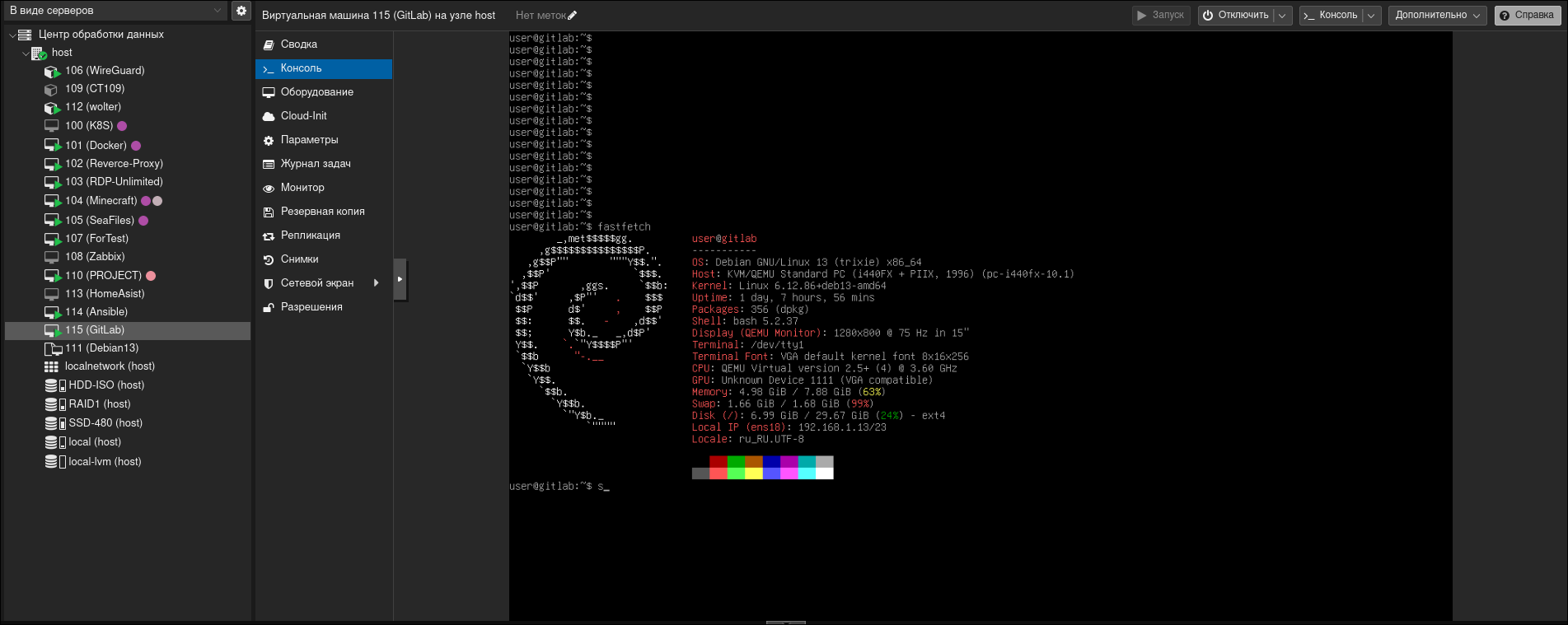The height and width of the screenshot is (625, 1568).
Task: Select 107 (ForTest) in the tree
Action: pyautogui.click(x=128, y=239)
